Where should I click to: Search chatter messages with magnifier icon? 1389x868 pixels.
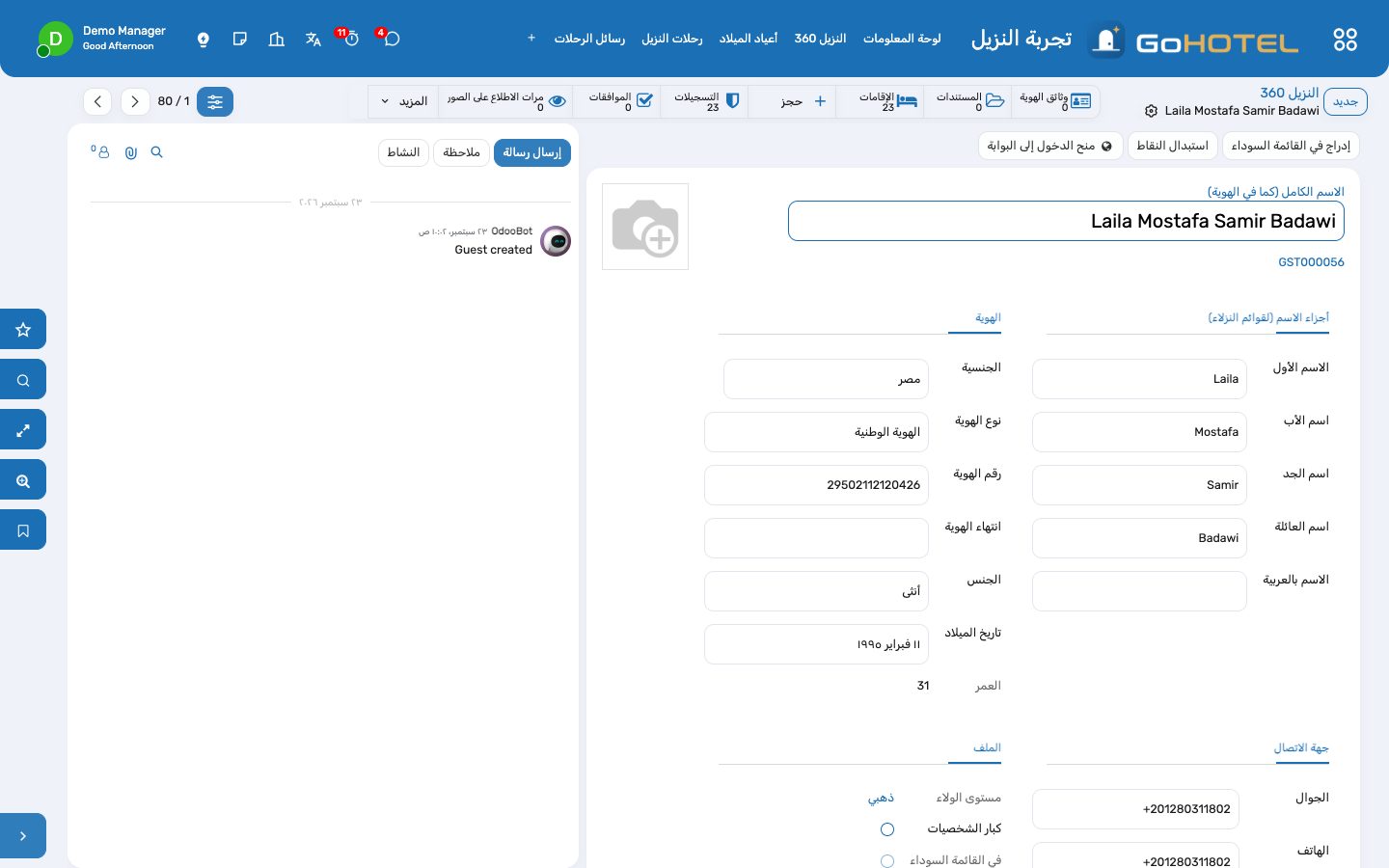157,152
